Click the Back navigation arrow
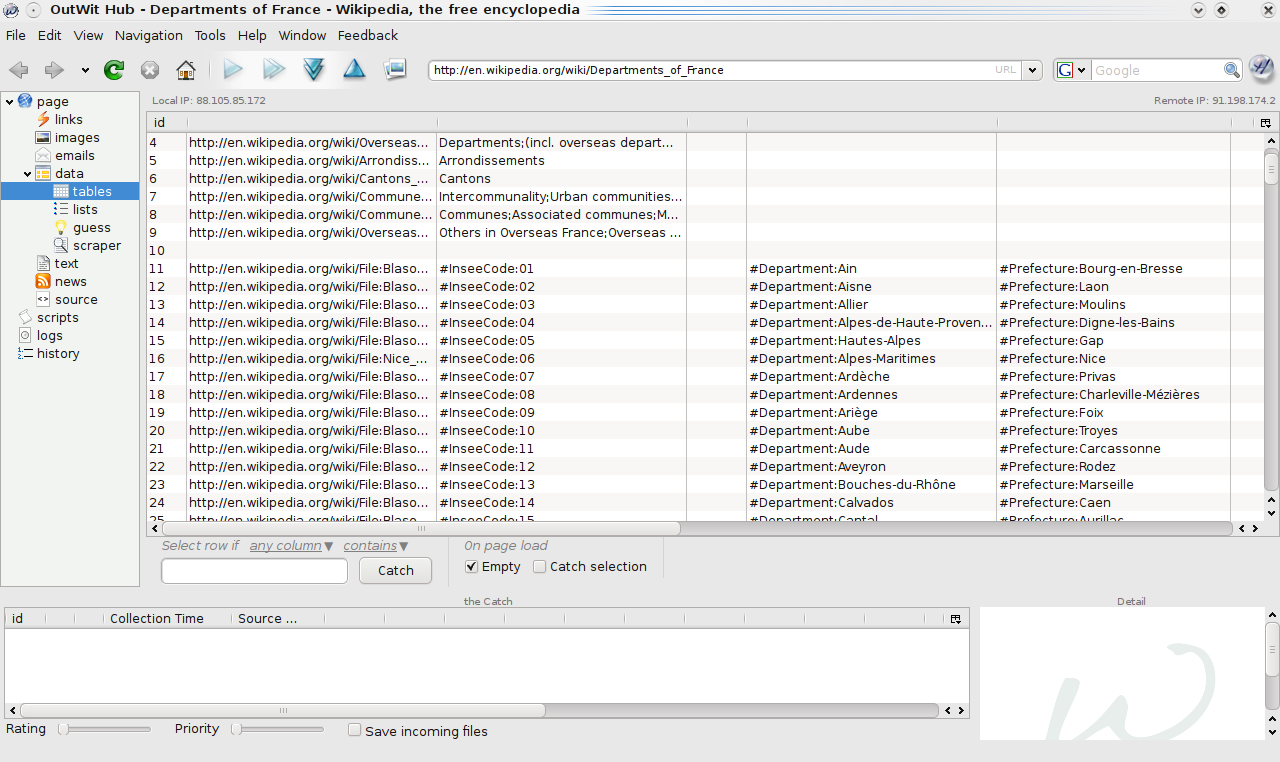The height and width of the screenshot is (762, 1280). (19, 70)
